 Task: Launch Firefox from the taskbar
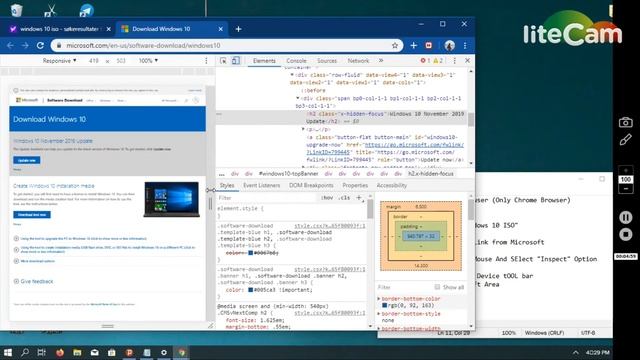(60, 352)
